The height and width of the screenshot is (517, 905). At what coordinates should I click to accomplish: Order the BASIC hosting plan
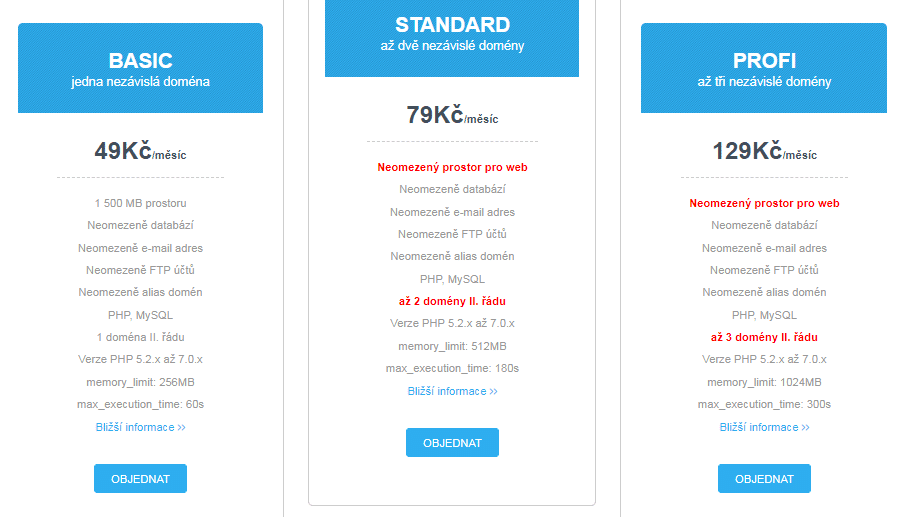(x=140, y=478)
